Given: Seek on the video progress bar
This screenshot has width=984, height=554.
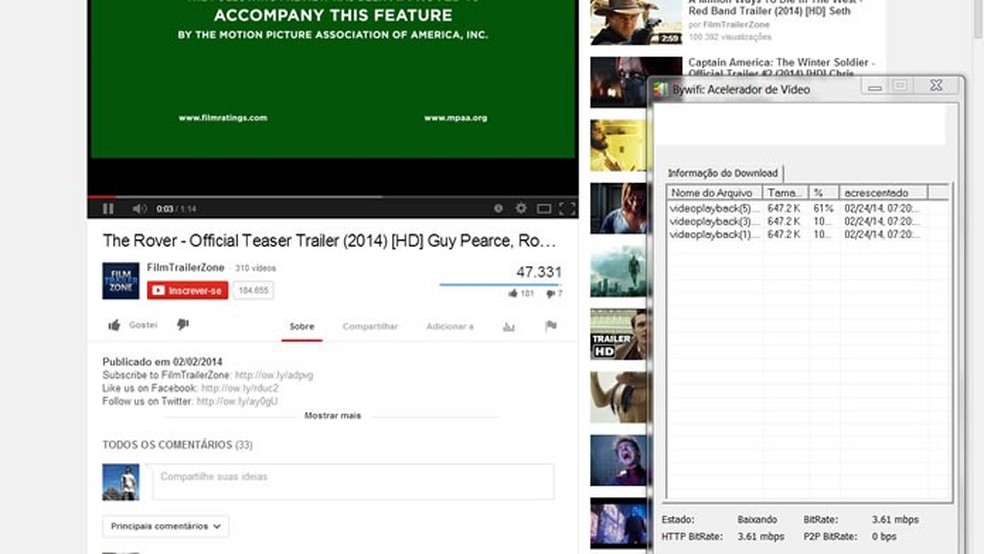Looking at the screenshot, I should coord(333,197).
